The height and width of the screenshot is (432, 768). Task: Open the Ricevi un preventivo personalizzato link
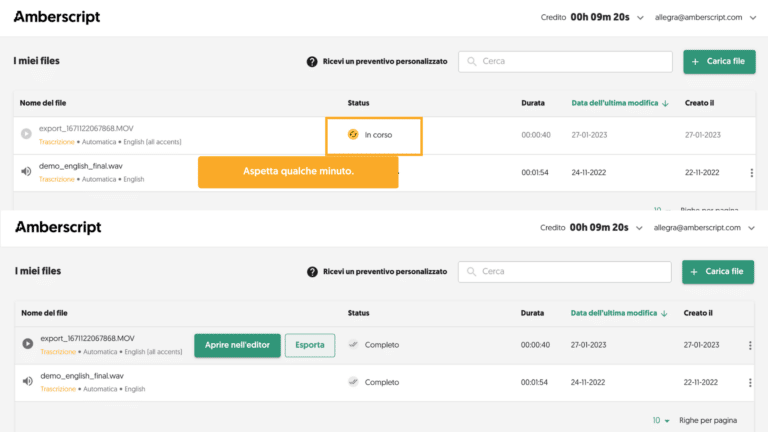pos(384,271)
